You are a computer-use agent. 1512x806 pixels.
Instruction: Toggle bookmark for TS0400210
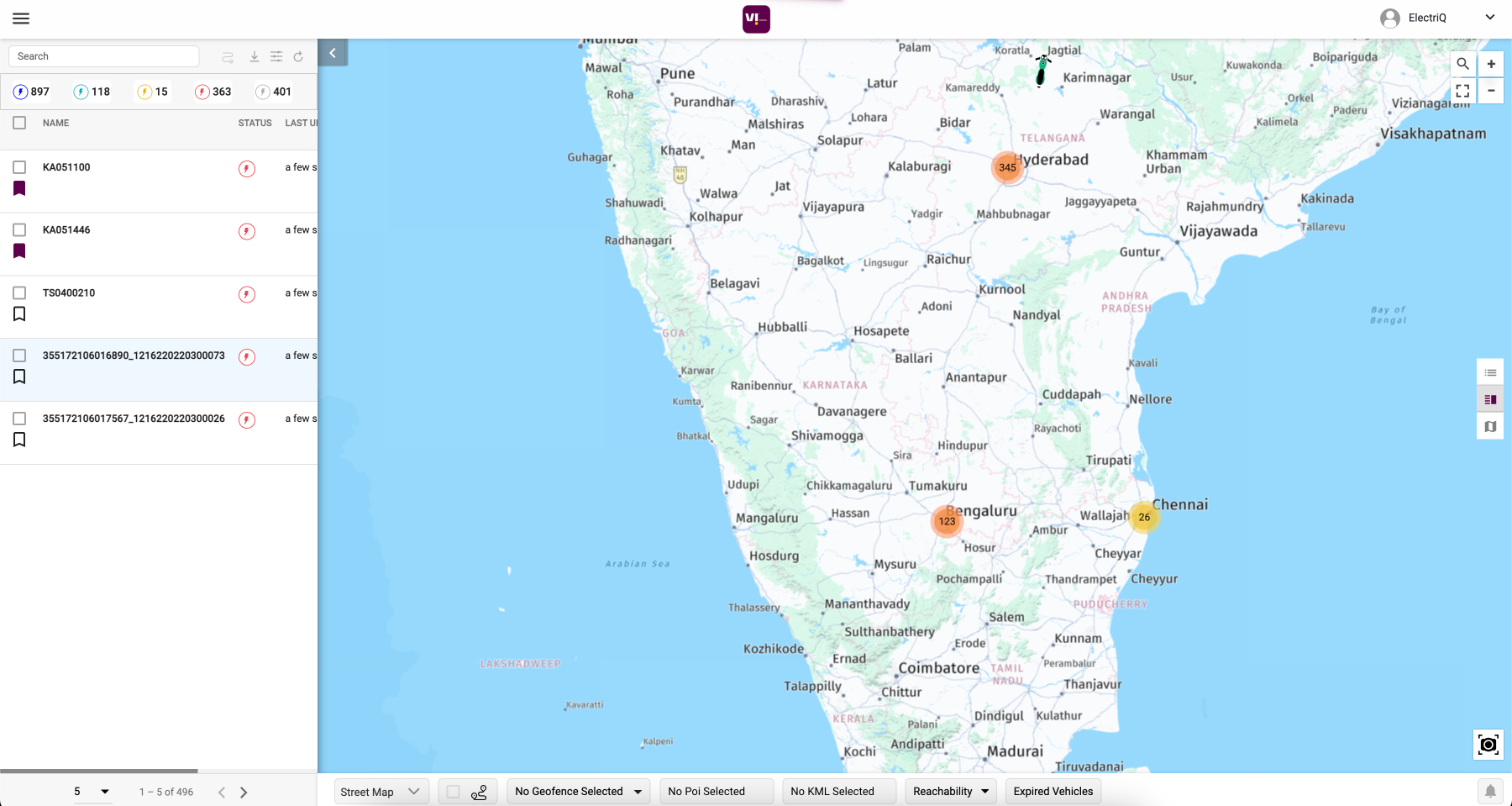coord(19,313)
